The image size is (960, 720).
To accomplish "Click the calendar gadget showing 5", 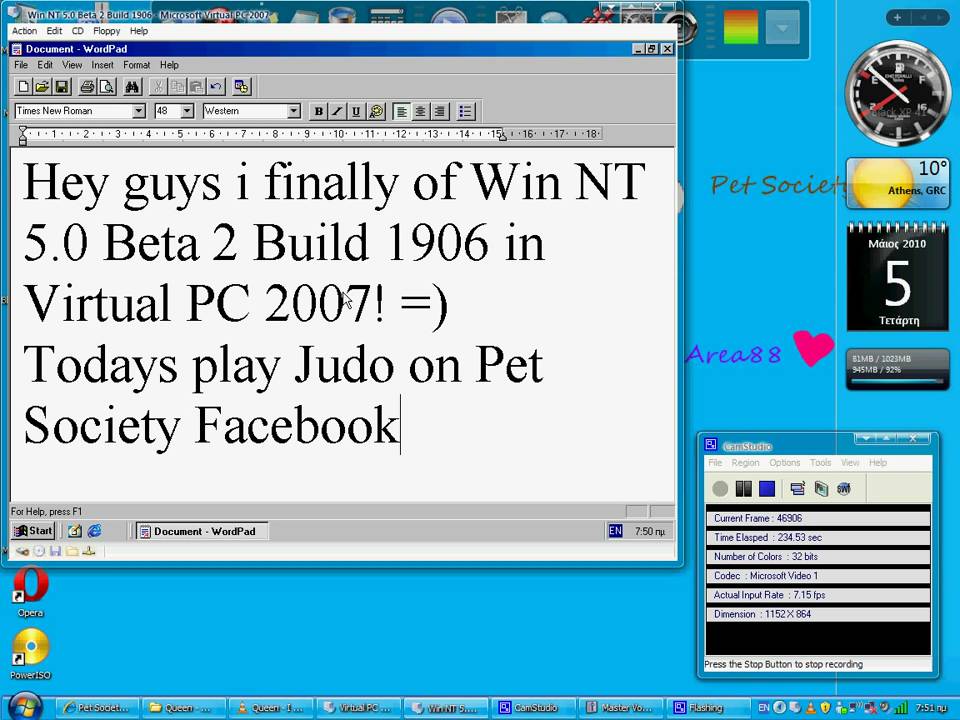I will point(898,277).
